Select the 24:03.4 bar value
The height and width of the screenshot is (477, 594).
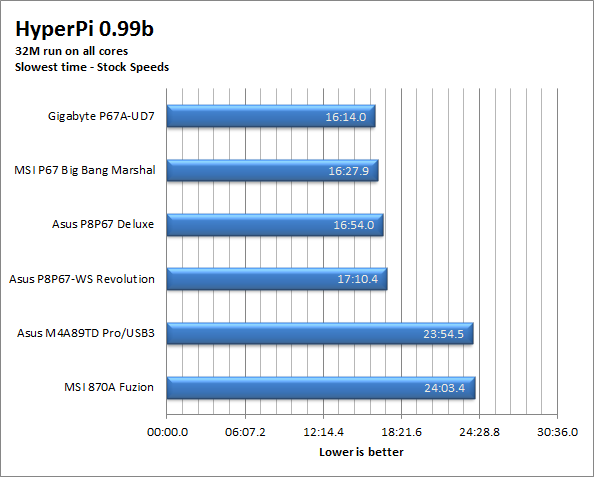click(445, 388)
